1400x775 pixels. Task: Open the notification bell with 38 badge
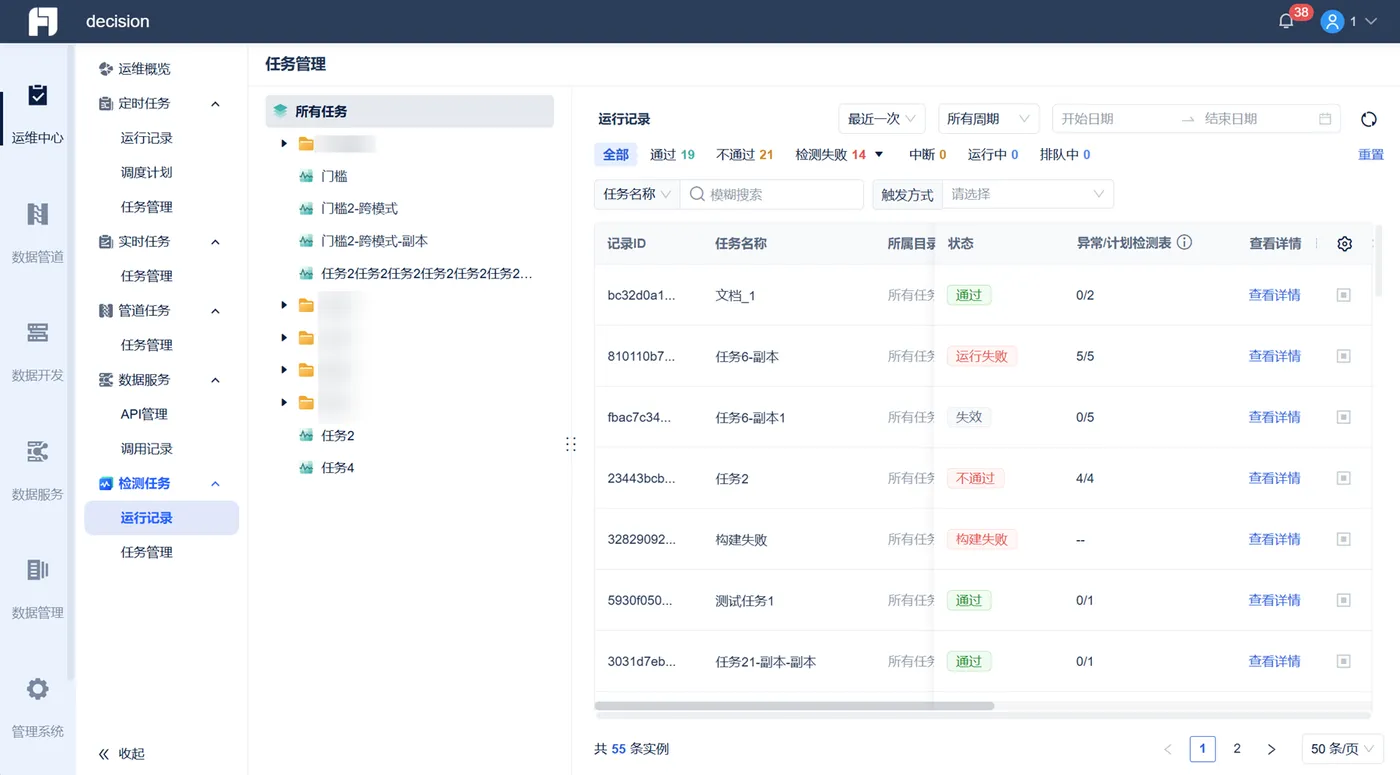point(1287,21)
